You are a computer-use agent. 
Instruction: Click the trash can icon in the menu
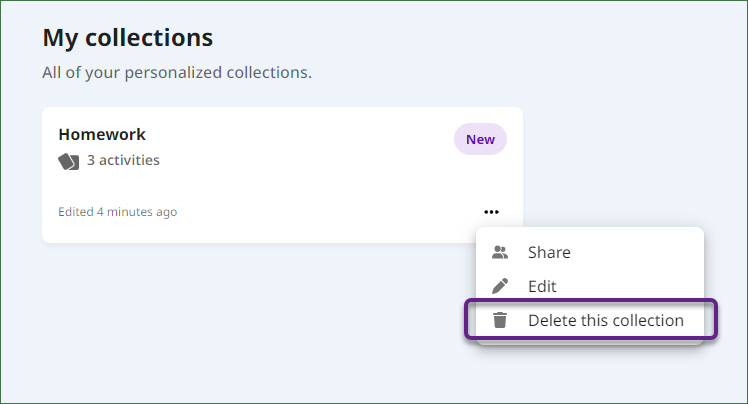500,320
